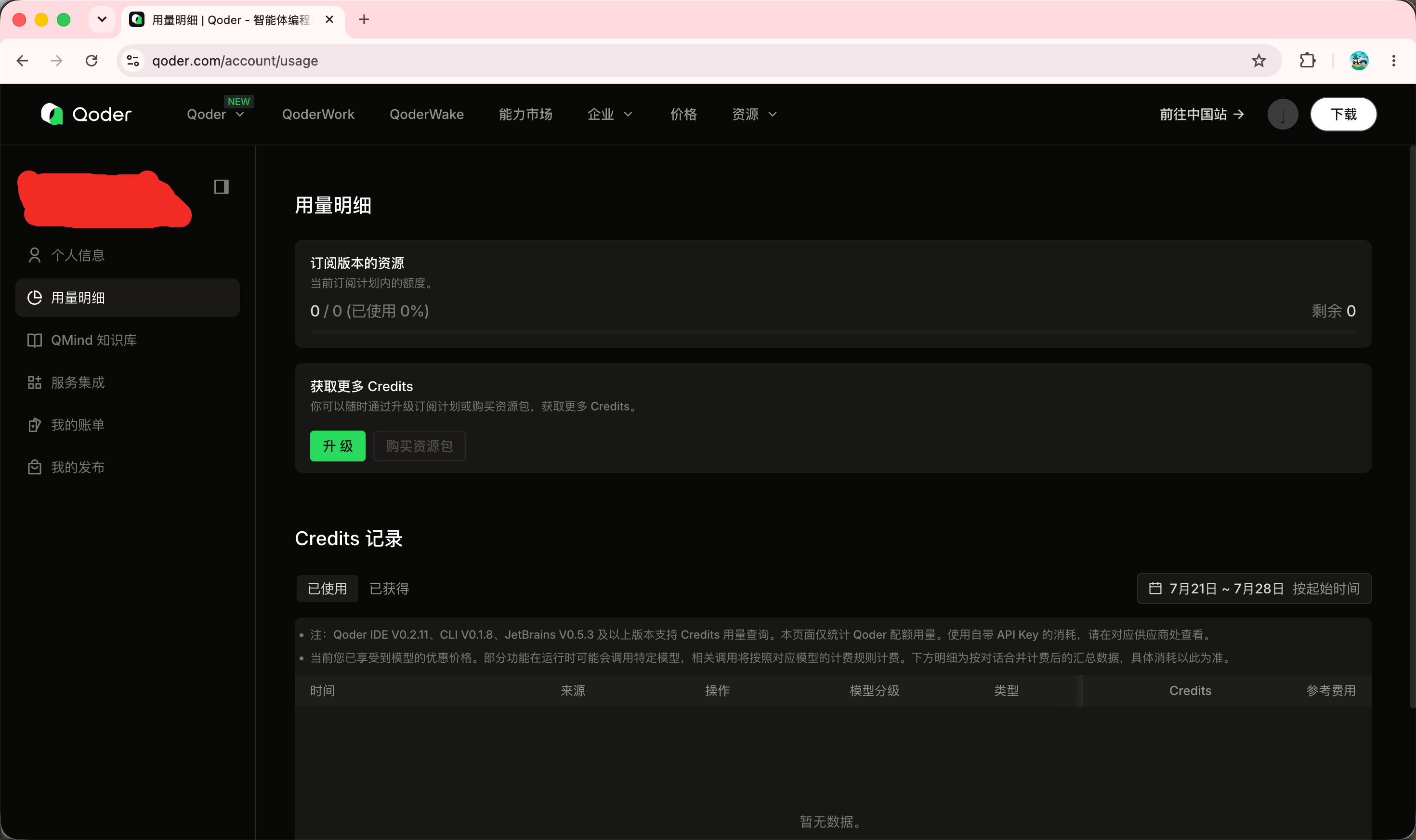Click the 时间 column header
This screenshot has width=1416, height=840.
click(x=323, y=691)
